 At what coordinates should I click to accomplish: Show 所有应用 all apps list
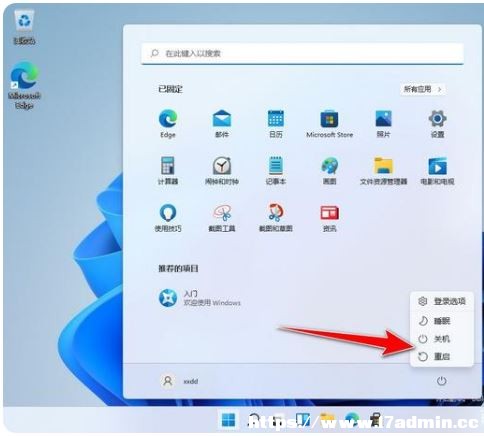pyautogui.click(x=423, y=89)
